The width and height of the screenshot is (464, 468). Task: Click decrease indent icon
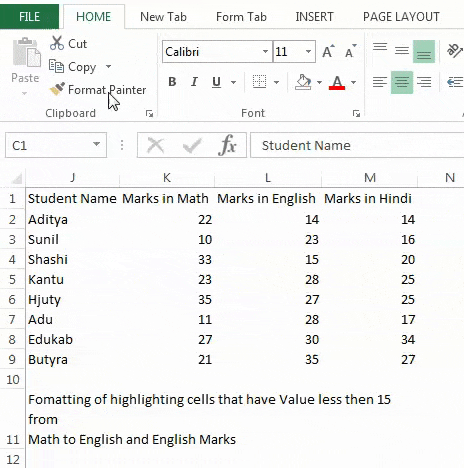[455, 82]
